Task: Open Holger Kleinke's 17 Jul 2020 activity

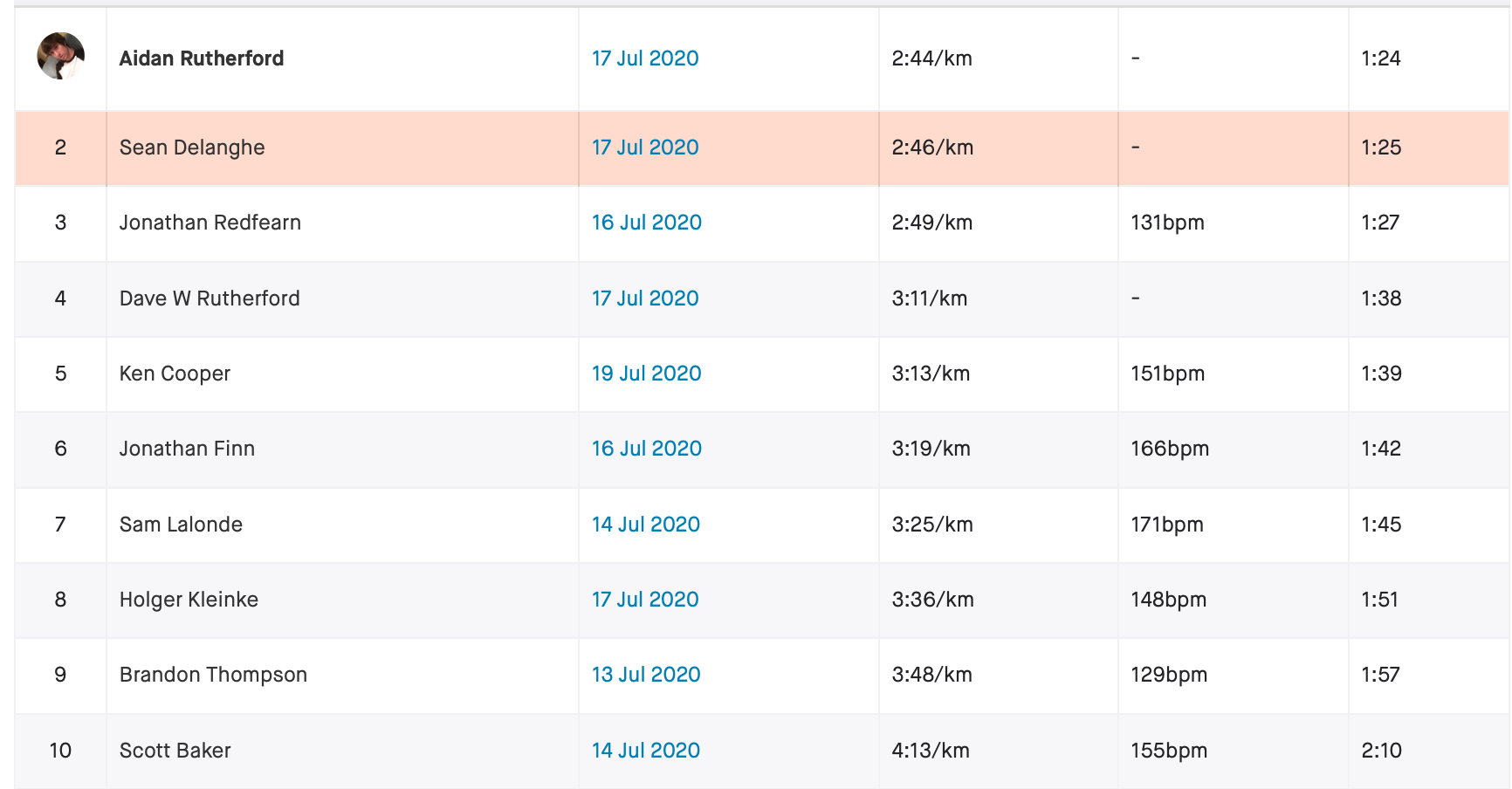Action: tap(645, 600)
